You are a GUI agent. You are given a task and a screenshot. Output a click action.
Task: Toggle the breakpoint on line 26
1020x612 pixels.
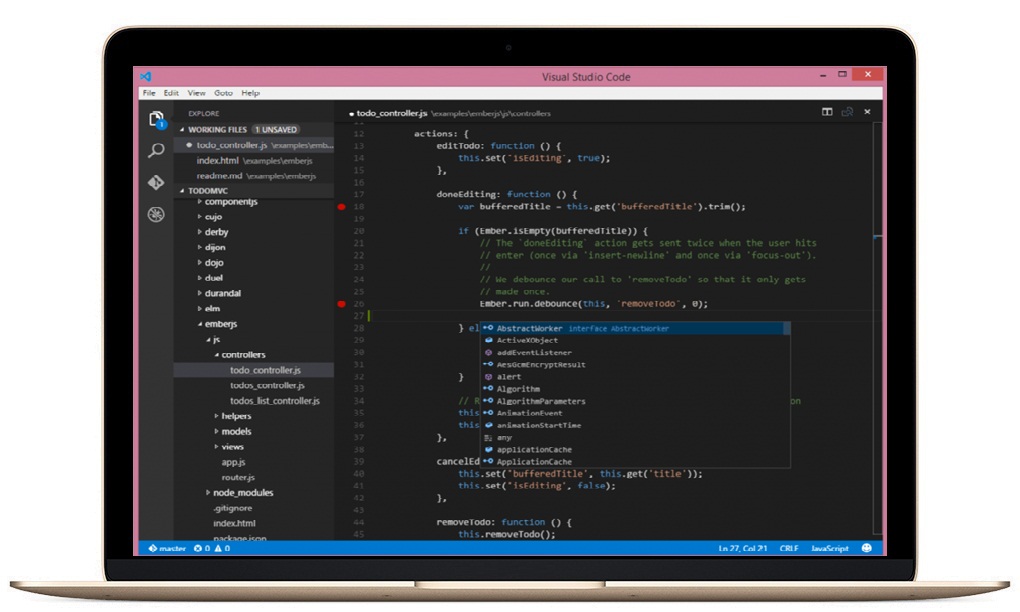pyautogui.click(x=341, y=303)
